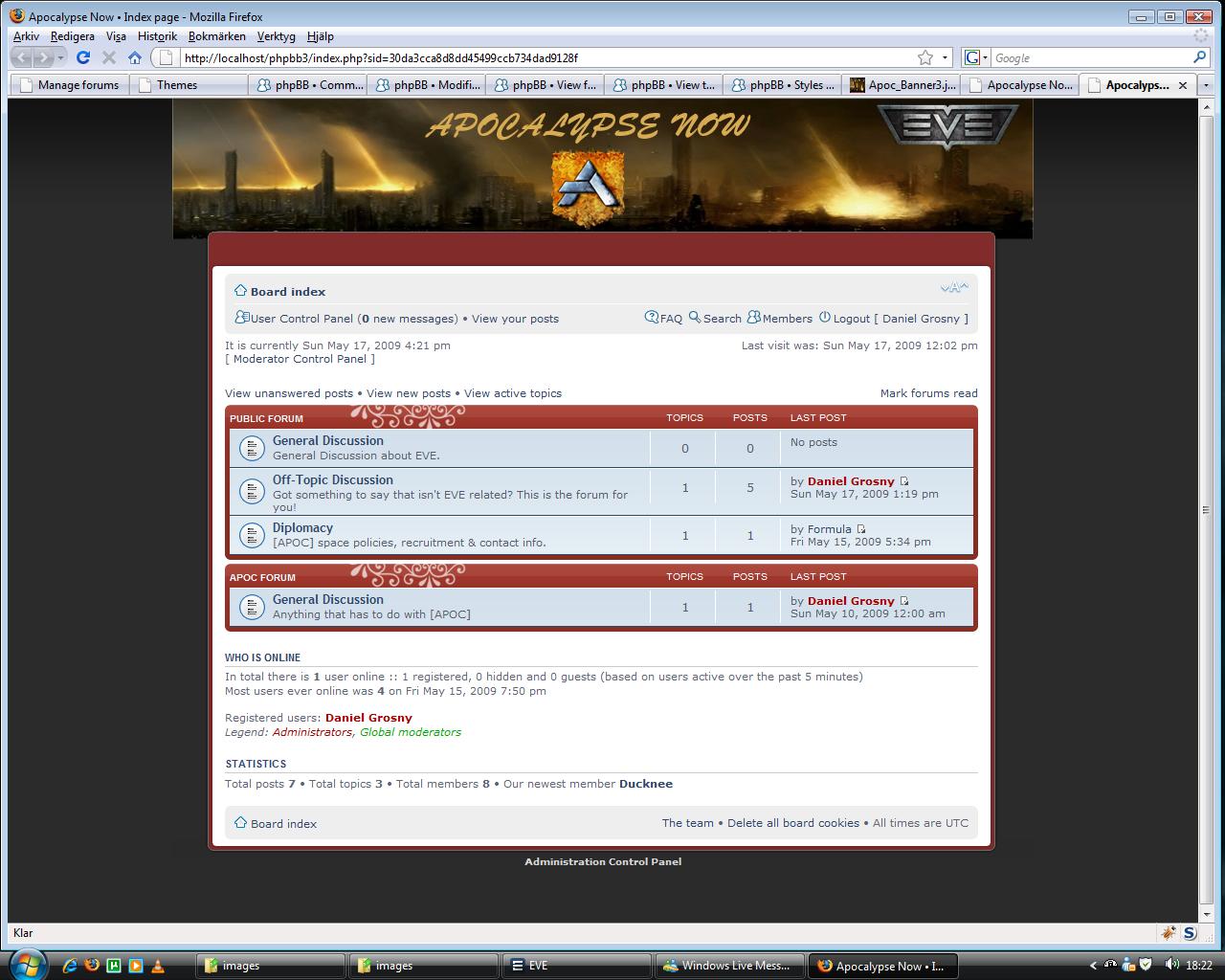The height and width of the screenshot is (980, 1225).
Task: View latest post icon by Formula
Action: coord(860,529)
